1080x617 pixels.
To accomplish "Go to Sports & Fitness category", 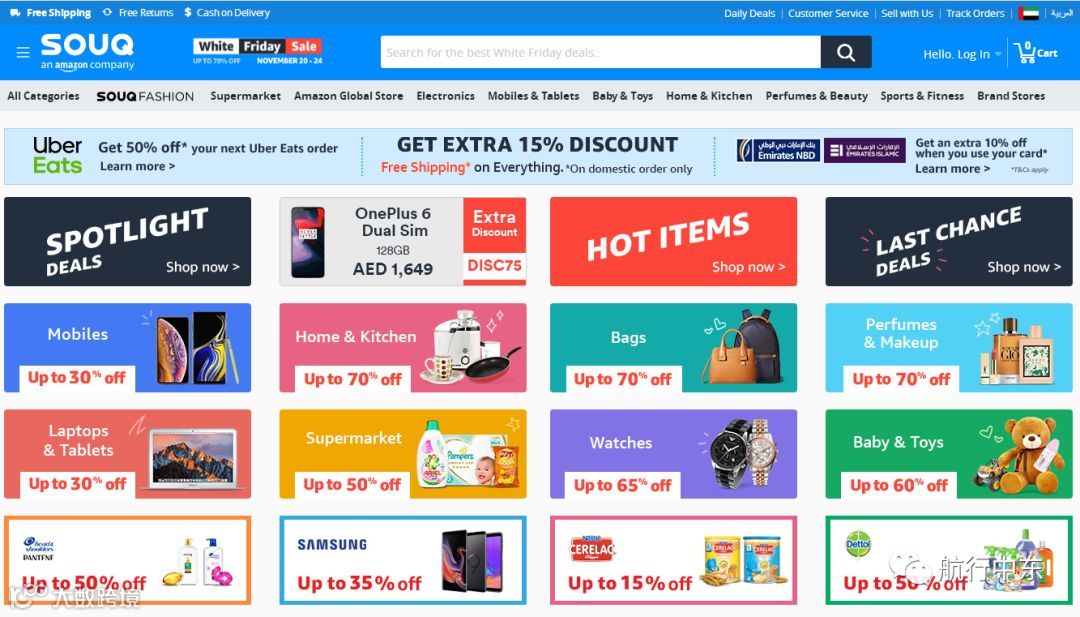I will click(x=922, y=96).
